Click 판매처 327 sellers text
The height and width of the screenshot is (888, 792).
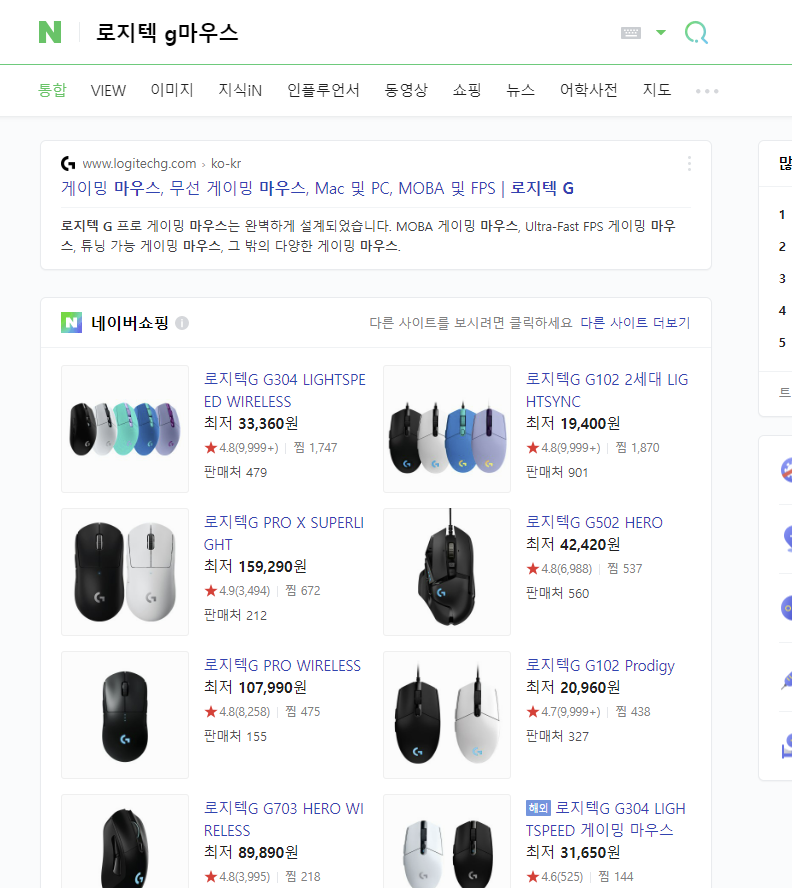click(557, 736)
